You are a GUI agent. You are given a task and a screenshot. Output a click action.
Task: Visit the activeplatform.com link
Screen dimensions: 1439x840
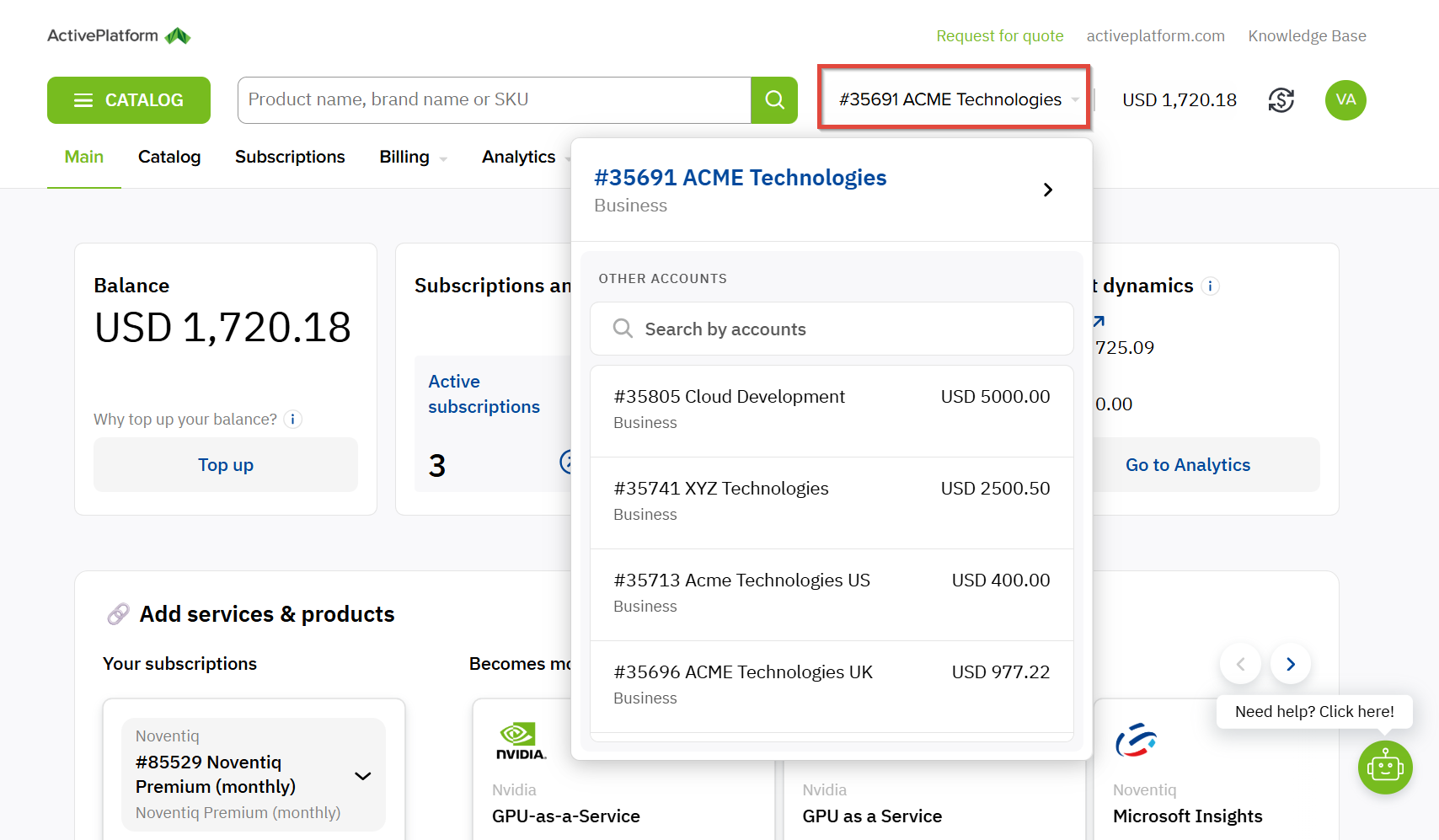point(1156,36)
